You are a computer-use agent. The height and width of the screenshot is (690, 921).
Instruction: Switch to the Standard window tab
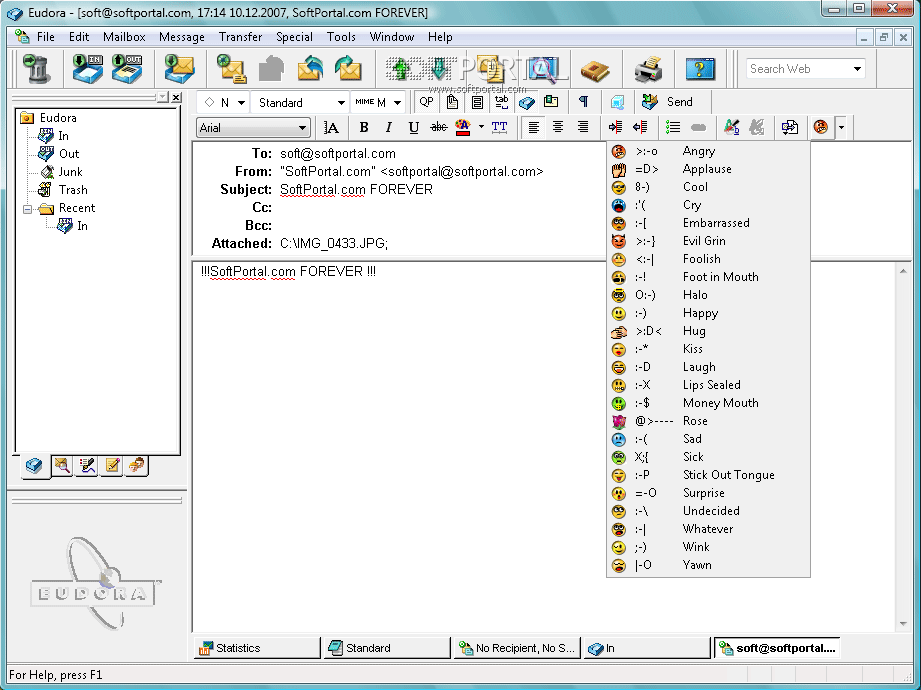tap(386, 648)
